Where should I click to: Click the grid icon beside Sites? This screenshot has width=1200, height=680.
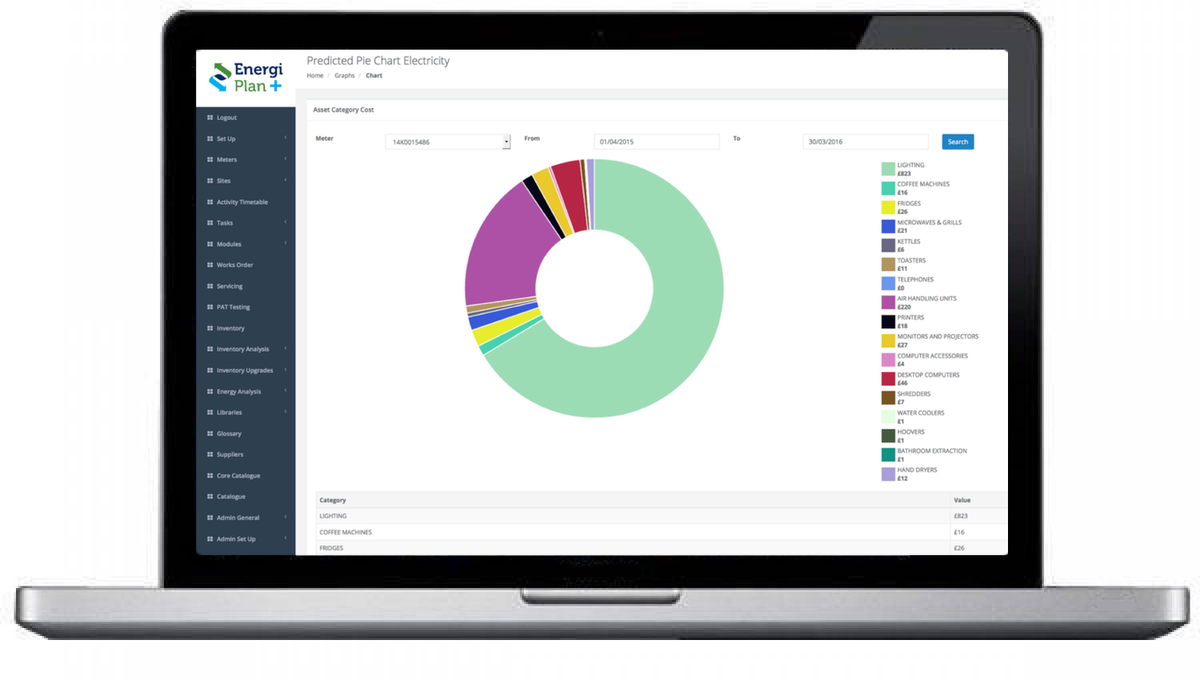click(210, 181)
